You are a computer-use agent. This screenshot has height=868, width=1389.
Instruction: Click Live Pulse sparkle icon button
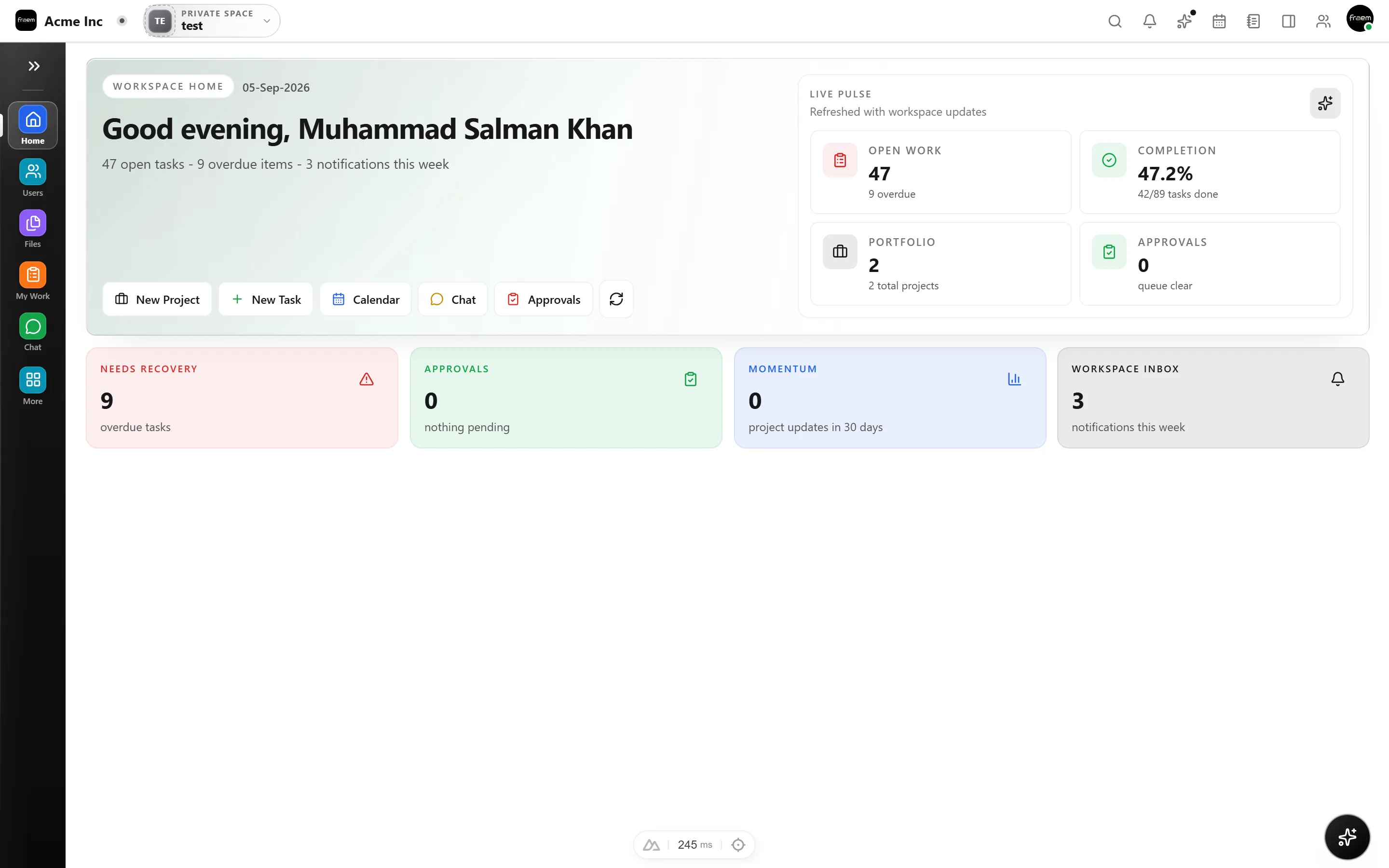point(1325,103)
